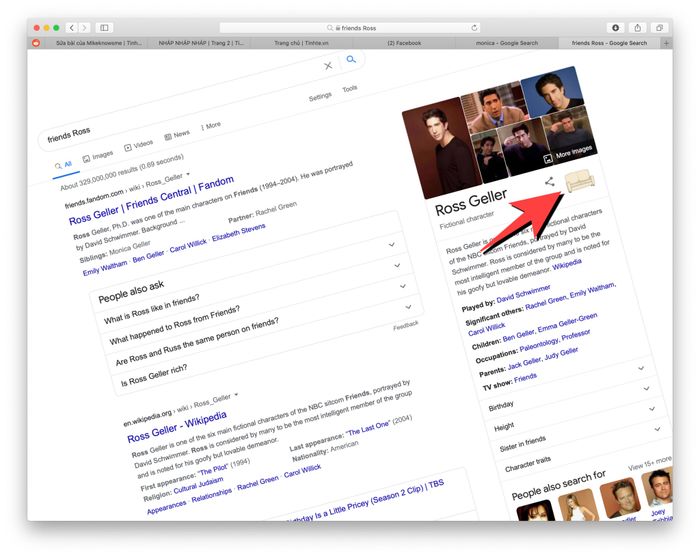Viewport: 700px width, 557px height.
Task: Click Paleontology in Occupations
Action: point(539,344)
